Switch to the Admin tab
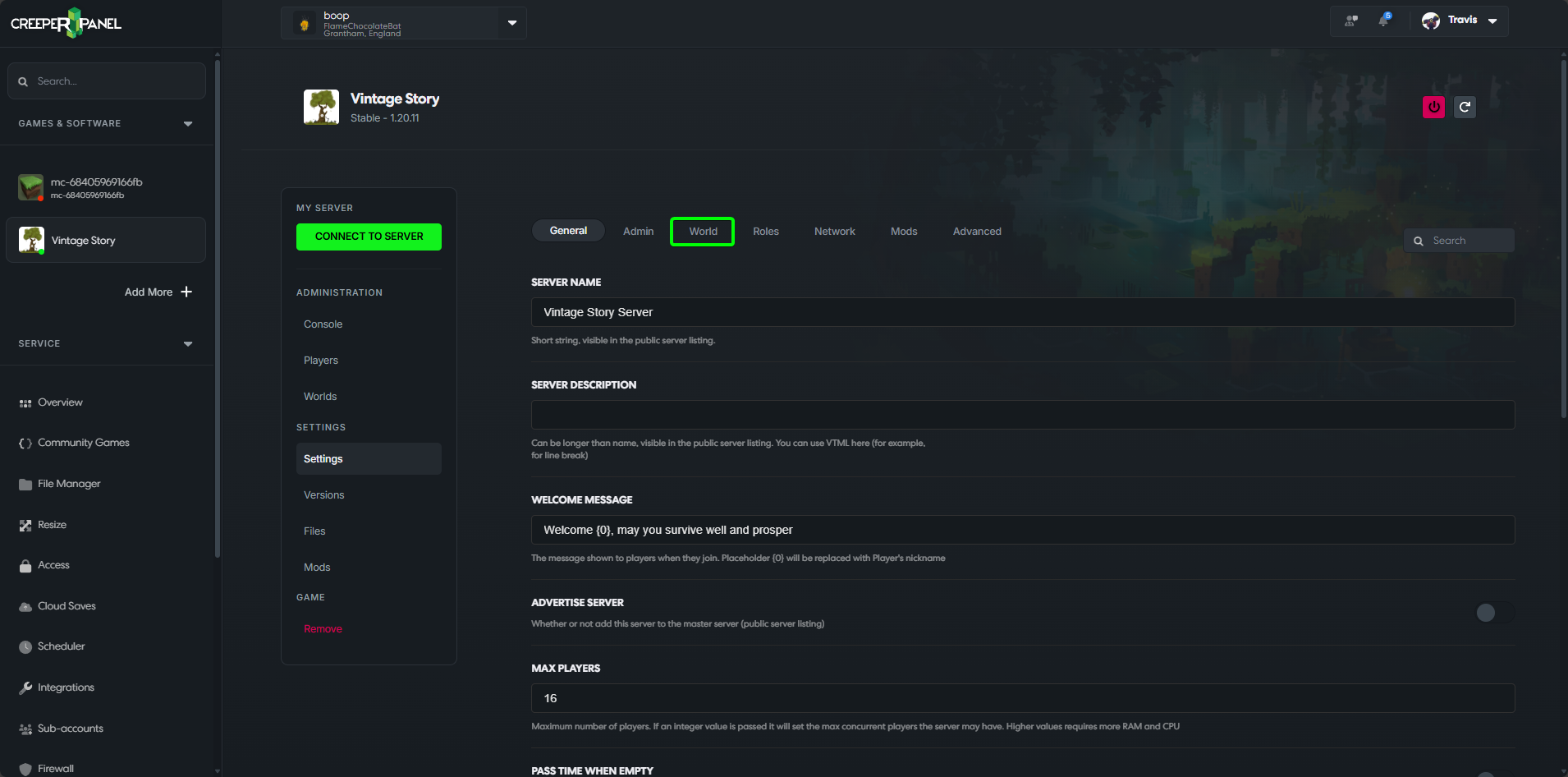This screenshot has height=777, width=1568. pyautogui.click(x=638, y=232)
